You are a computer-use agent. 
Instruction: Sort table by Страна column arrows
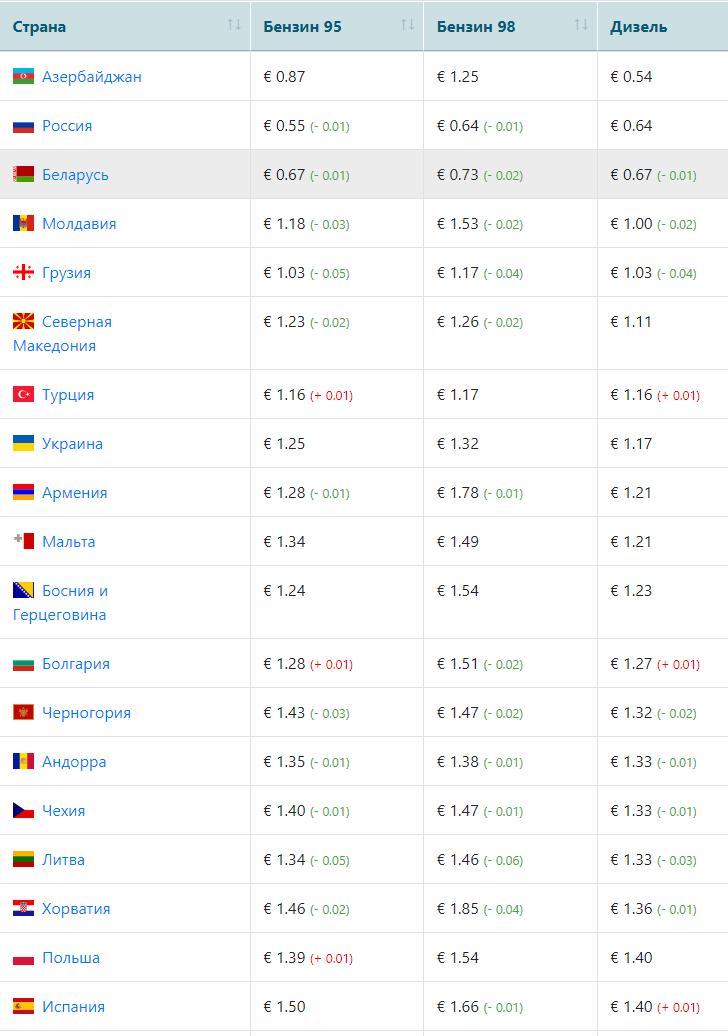pyautogui.click(x=234, y=25)
